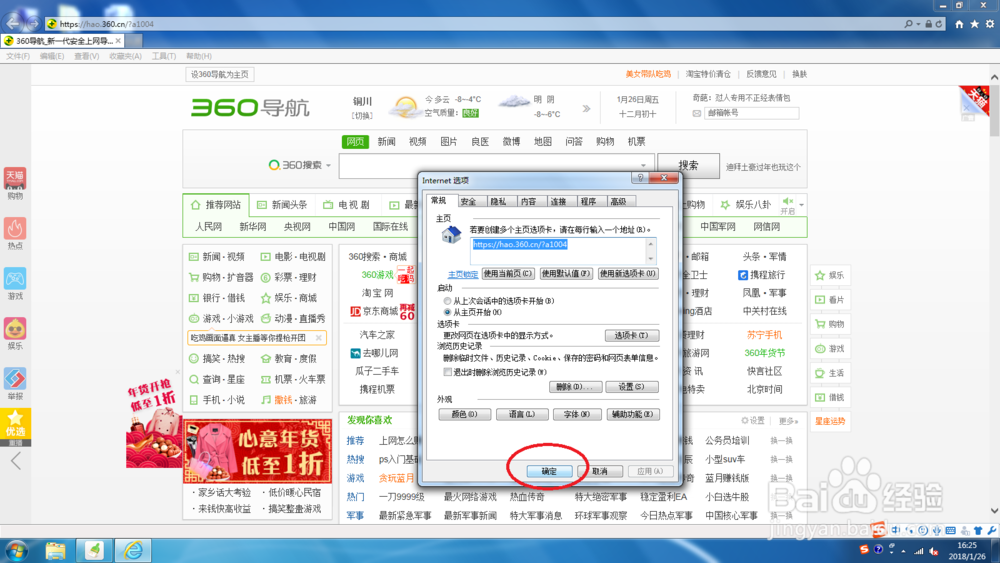Select 从上次会话中的选项卡开始 radio option
The image size is (1000, 563).
coord(447,301)
